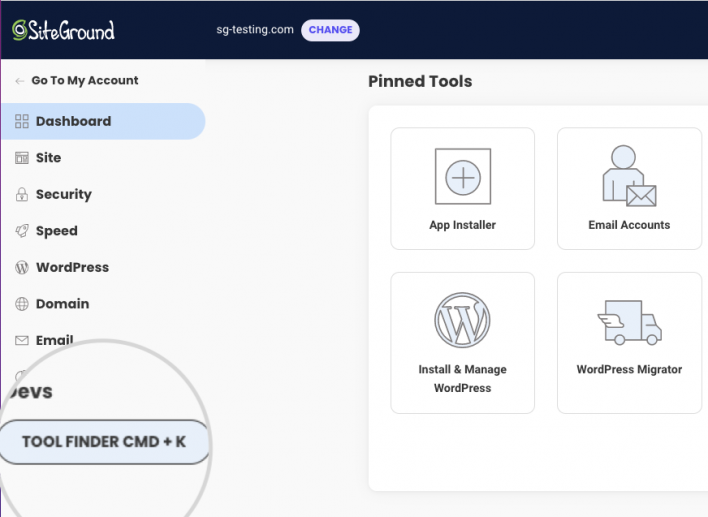
Task: Click the Domain globe icon
Action: point(22,304)
